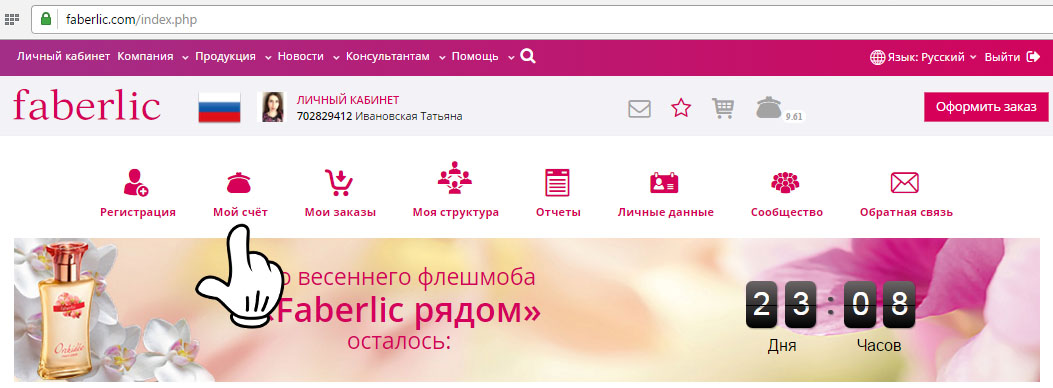
Task: Open the Новости menu item
Action: (300, 57)
